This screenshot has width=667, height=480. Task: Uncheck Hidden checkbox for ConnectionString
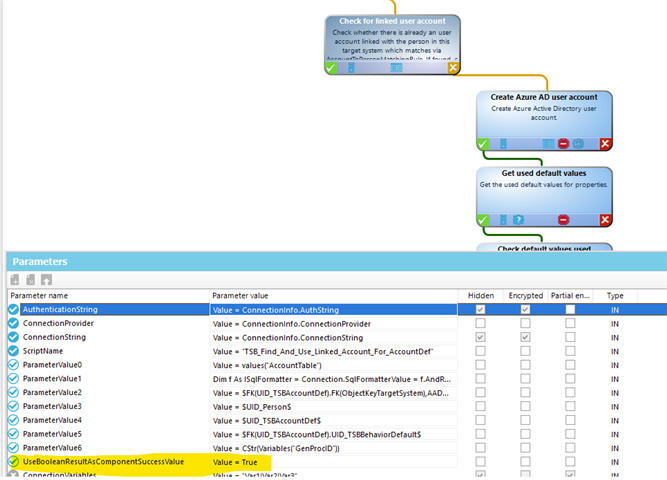point(481,337)
